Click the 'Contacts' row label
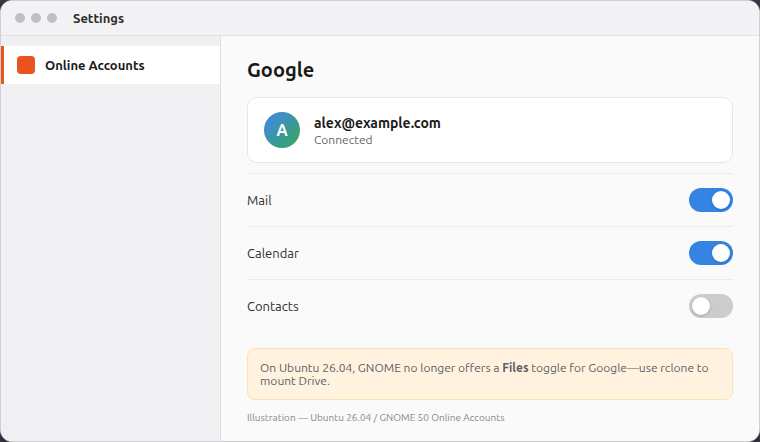760x442 pixels. point(273,306)
